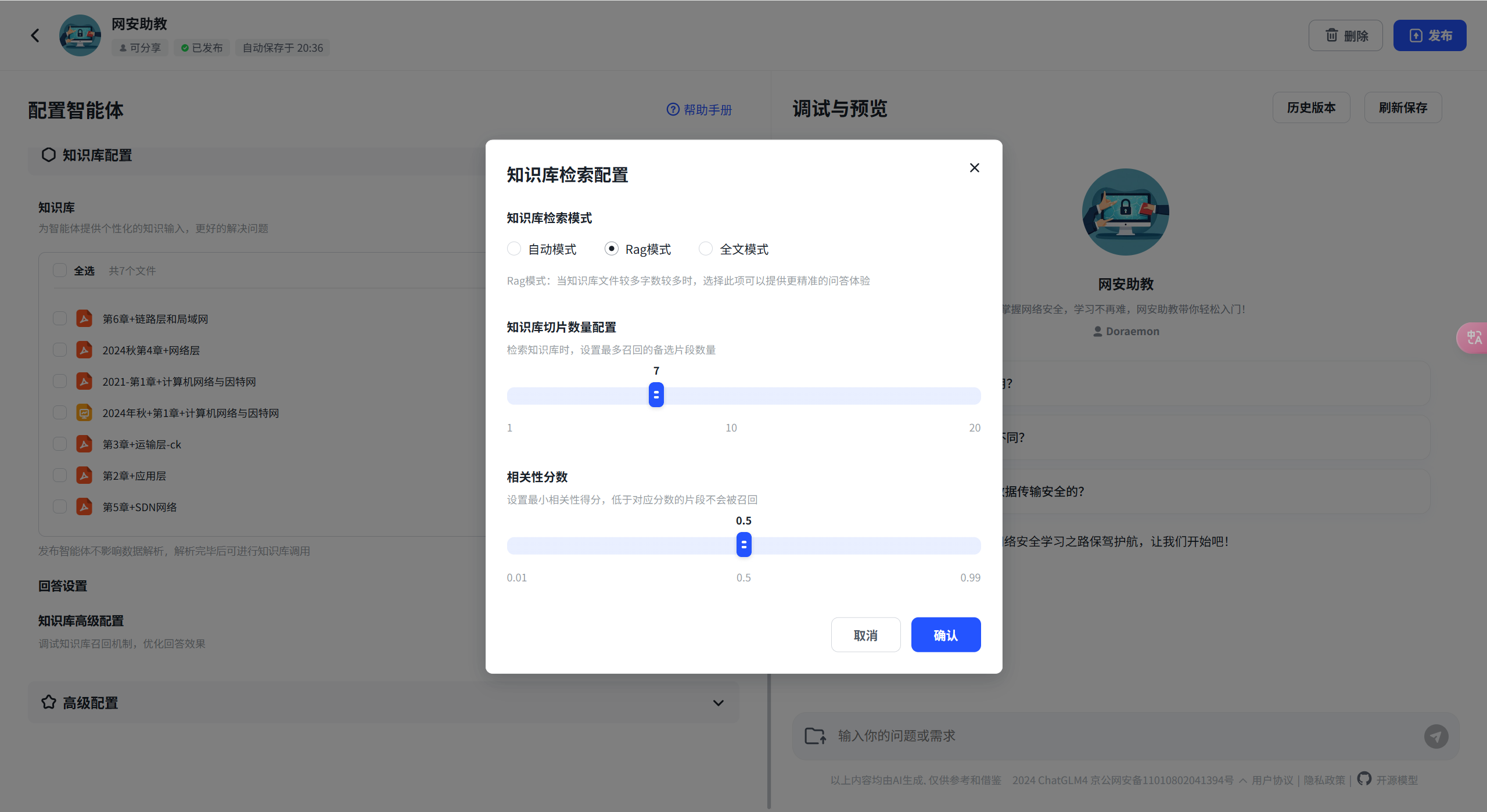1487x812 pixels.
Task: Click the Doraemon author name
Action: coord(1133,331)
